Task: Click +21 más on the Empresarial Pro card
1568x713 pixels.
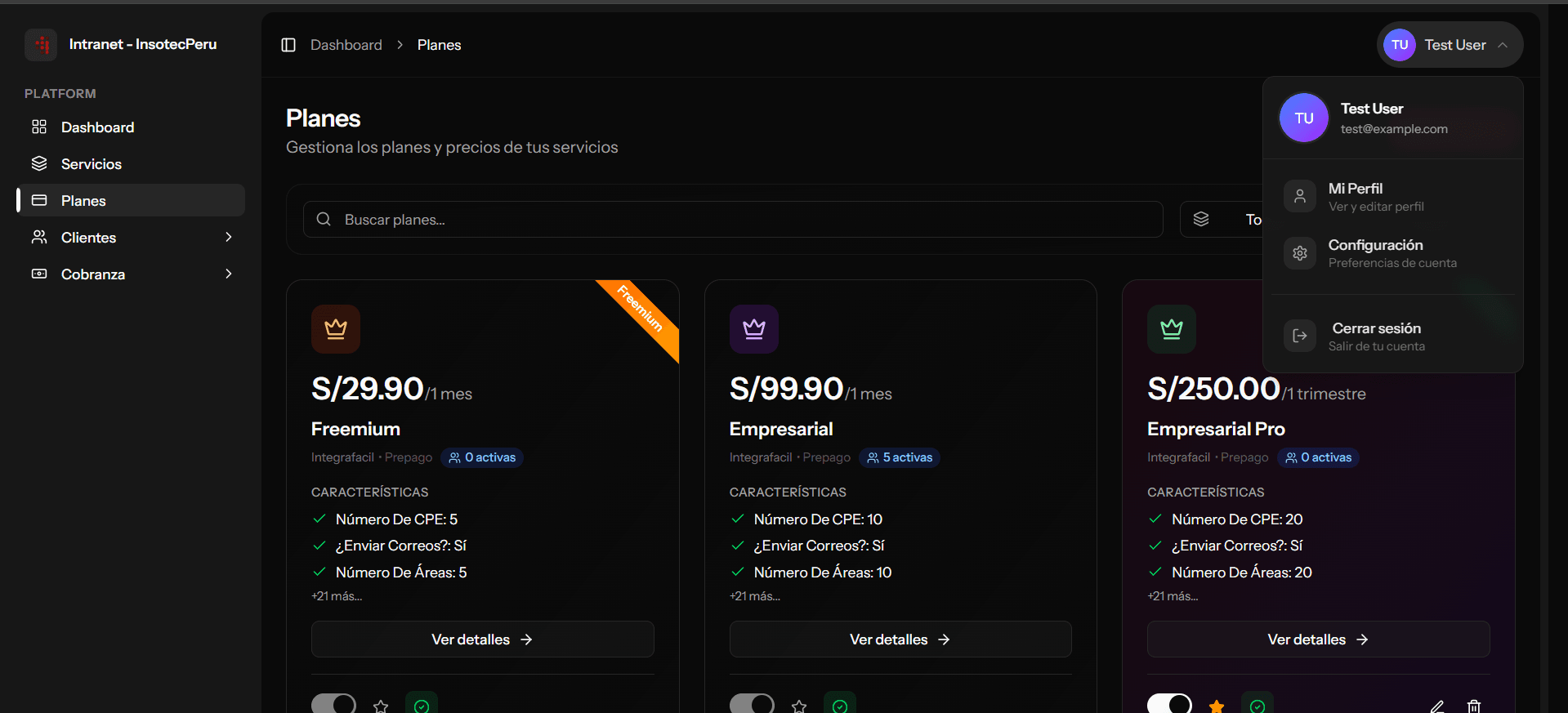Action: (x=1173, y=596)
